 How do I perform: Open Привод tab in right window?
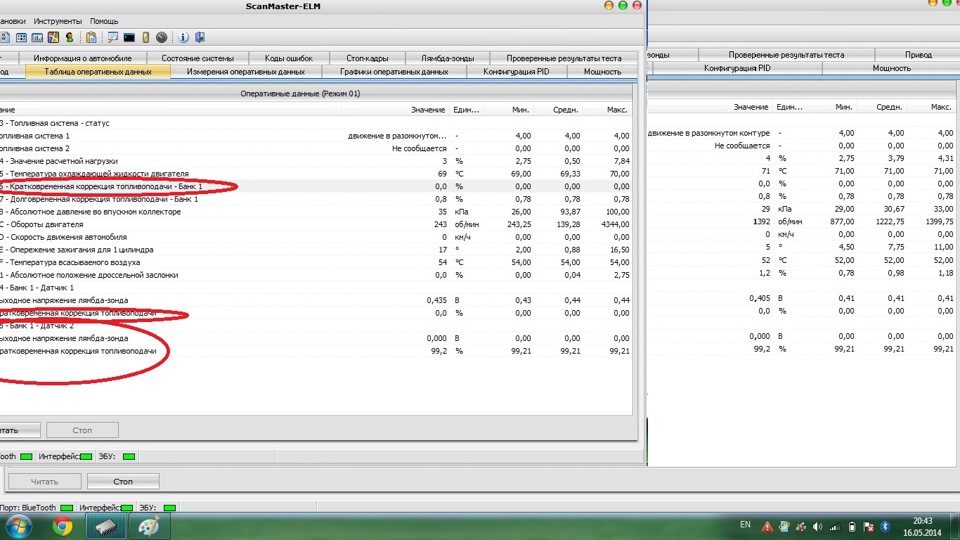(x=918, y=54)
